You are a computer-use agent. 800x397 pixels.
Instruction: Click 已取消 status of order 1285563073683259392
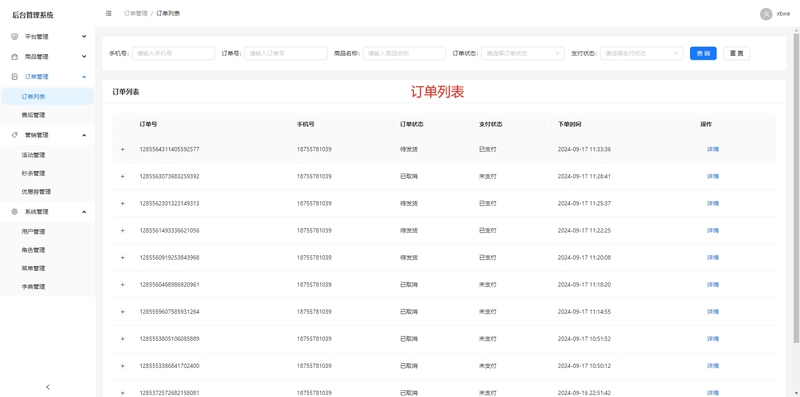(x=409, y=177)
